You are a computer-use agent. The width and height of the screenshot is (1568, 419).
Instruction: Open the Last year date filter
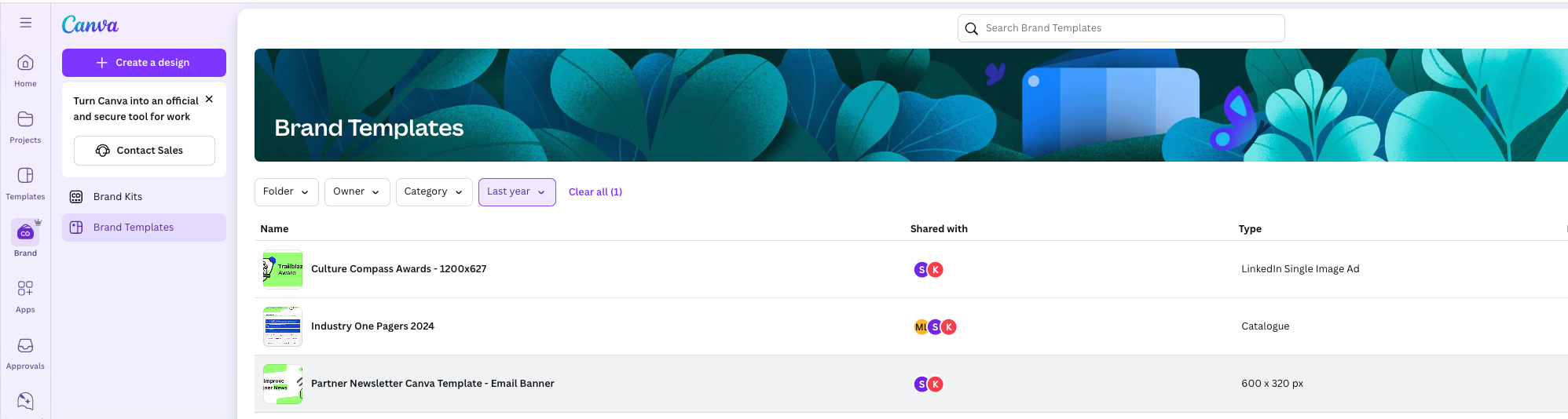coord(516,191)
